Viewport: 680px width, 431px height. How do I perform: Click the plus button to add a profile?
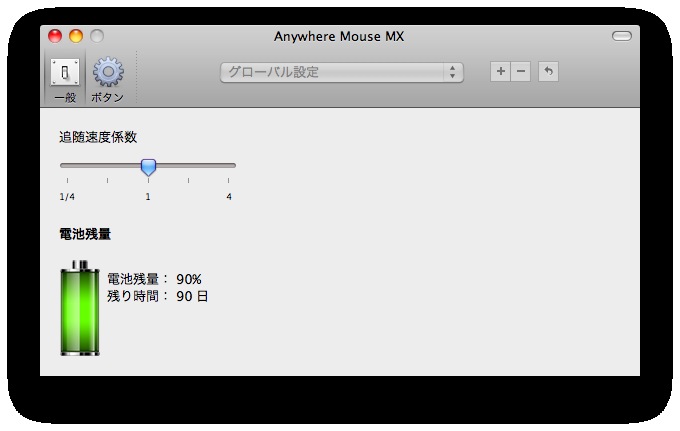[x=500, y=72]
